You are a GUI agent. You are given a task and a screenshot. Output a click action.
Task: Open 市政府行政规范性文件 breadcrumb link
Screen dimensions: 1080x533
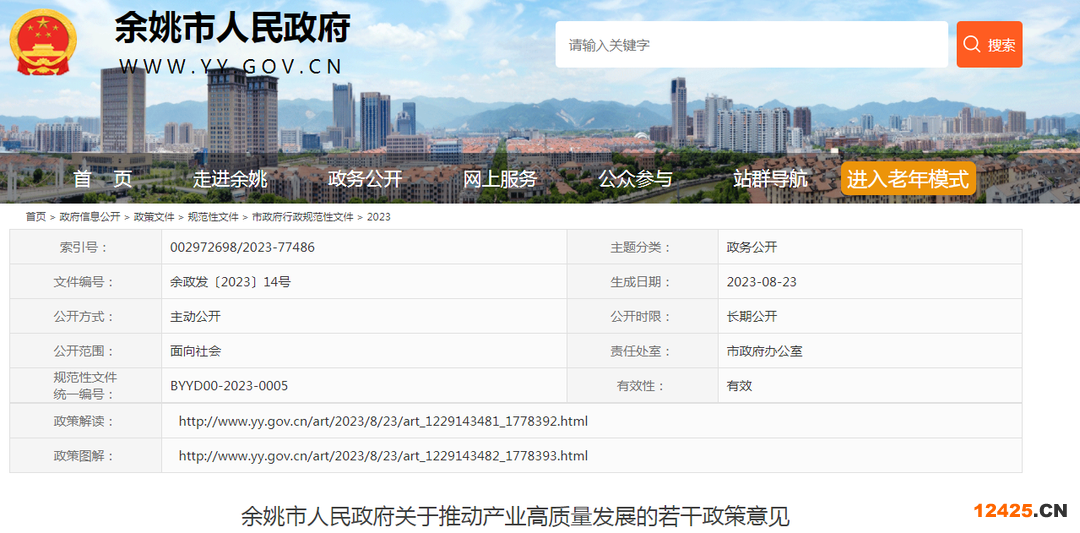click(x=302, y=217)
